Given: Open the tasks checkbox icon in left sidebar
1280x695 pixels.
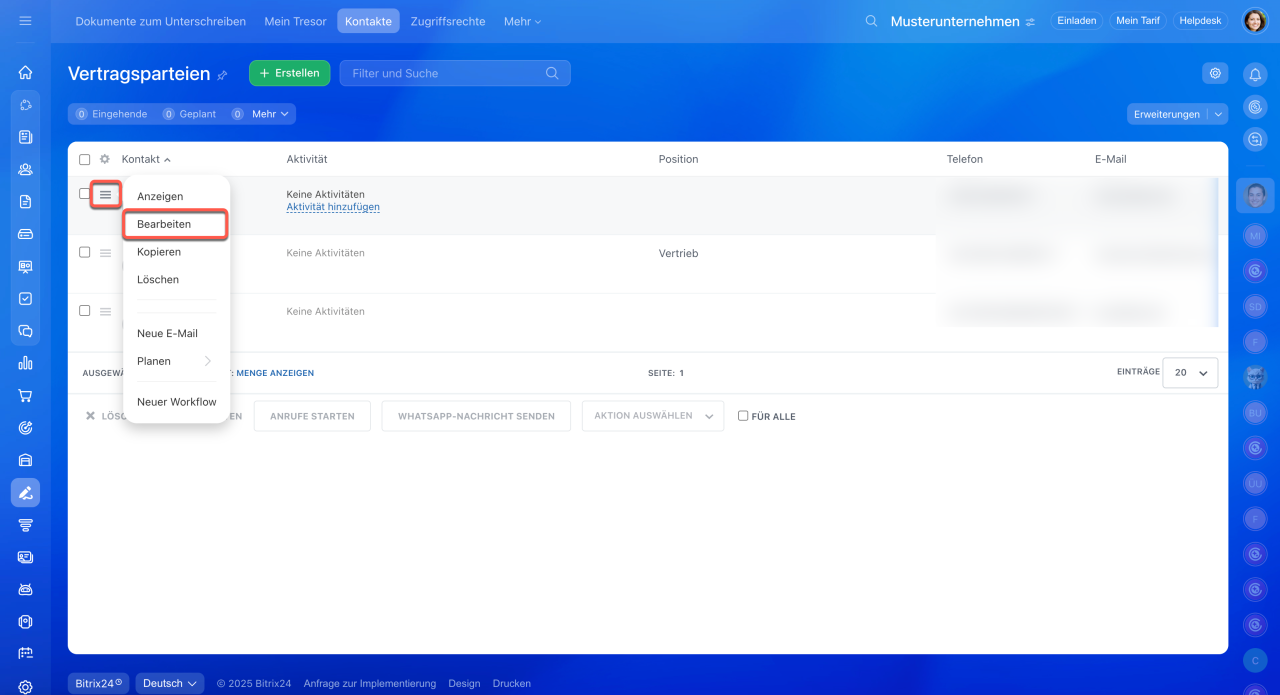Looking at the screenshot, I should [25, 298].
